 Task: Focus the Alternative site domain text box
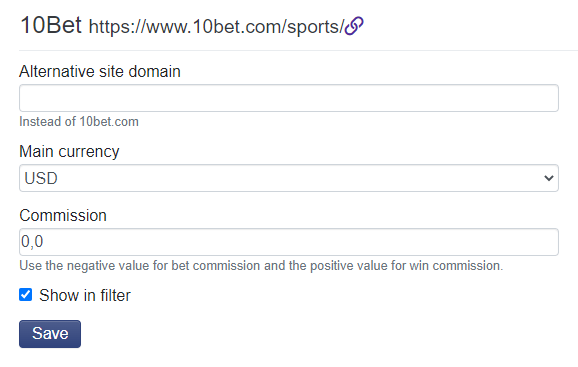click(289, 98)
